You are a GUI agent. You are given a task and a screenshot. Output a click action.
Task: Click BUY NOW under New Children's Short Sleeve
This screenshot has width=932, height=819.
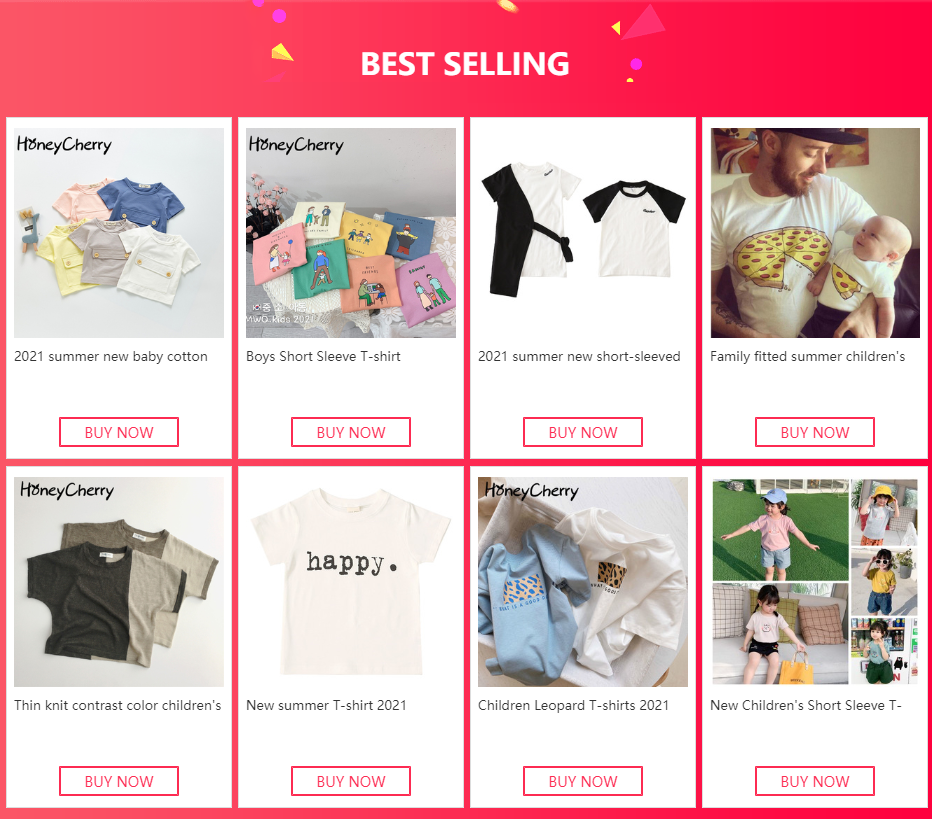[x=815, y=781]
